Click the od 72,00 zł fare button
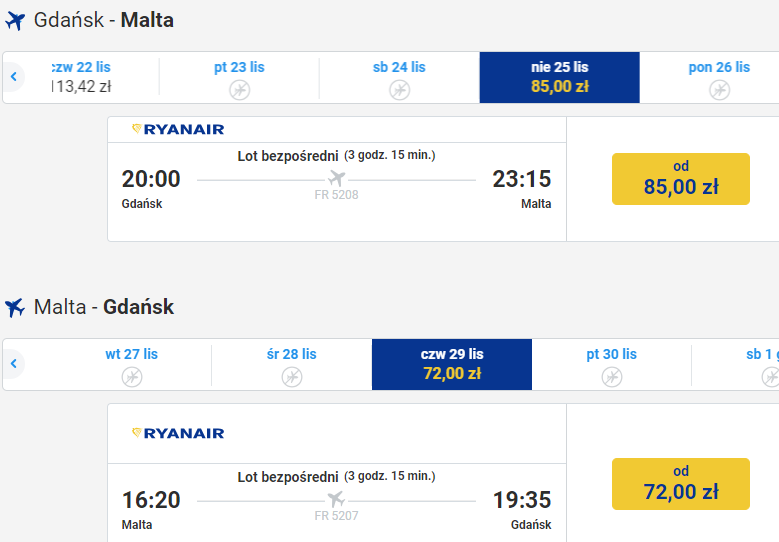The image size is (779, 542). point(681,484)
